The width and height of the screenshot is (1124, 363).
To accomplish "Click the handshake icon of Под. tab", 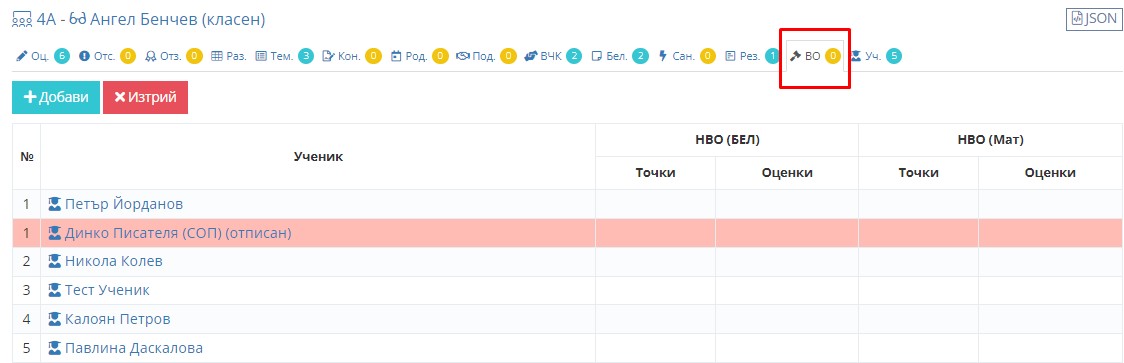I will pyautogui.click(x=462, y=56).
